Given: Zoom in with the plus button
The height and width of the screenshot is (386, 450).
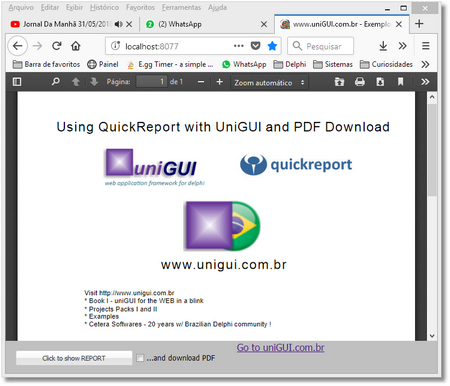Looking at the screenshot, I should click(219, 82).
